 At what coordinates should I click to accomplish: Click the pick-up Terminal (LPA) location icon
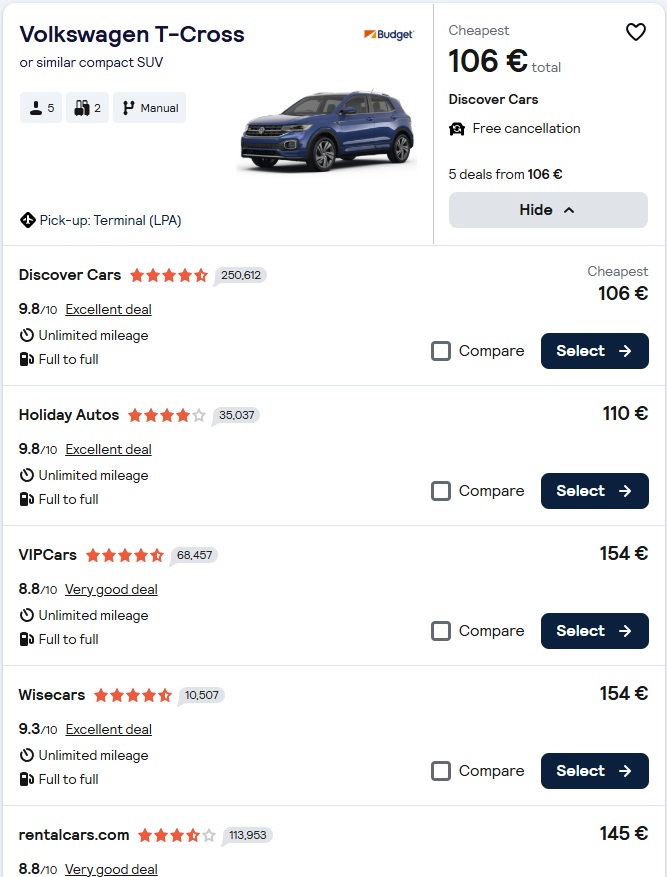pyautogui.click(x=28, y=220)
